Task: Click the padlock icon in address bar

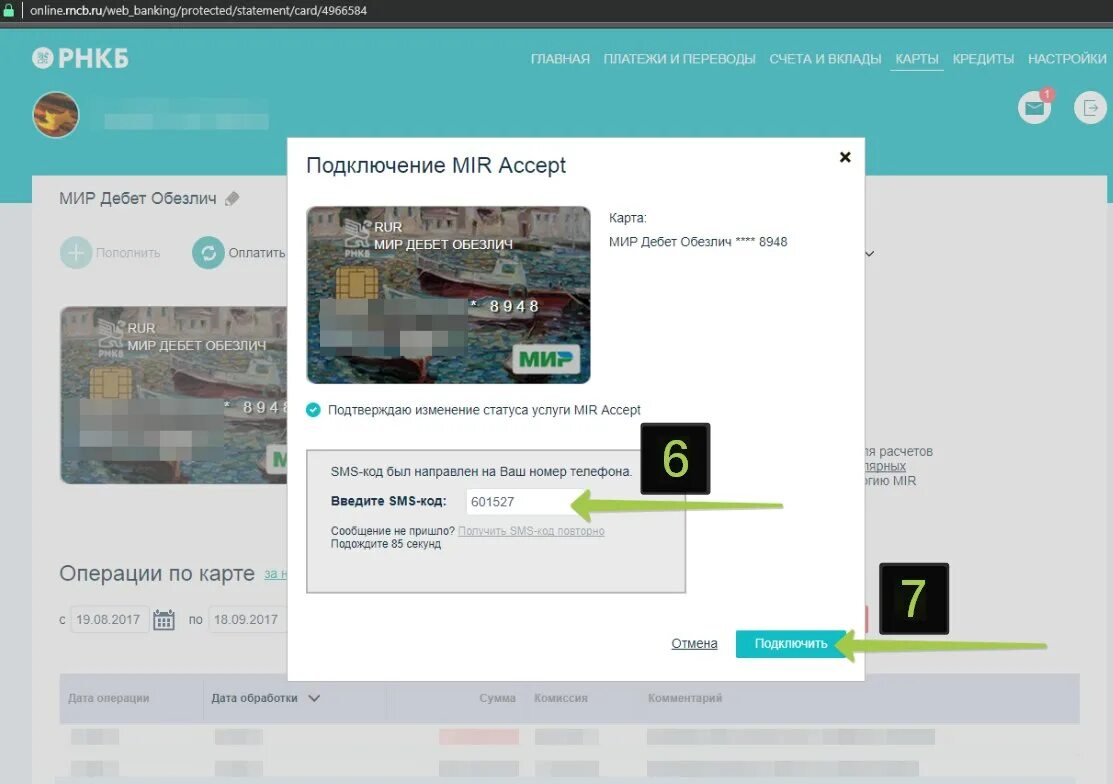Action: coord(9,11)
